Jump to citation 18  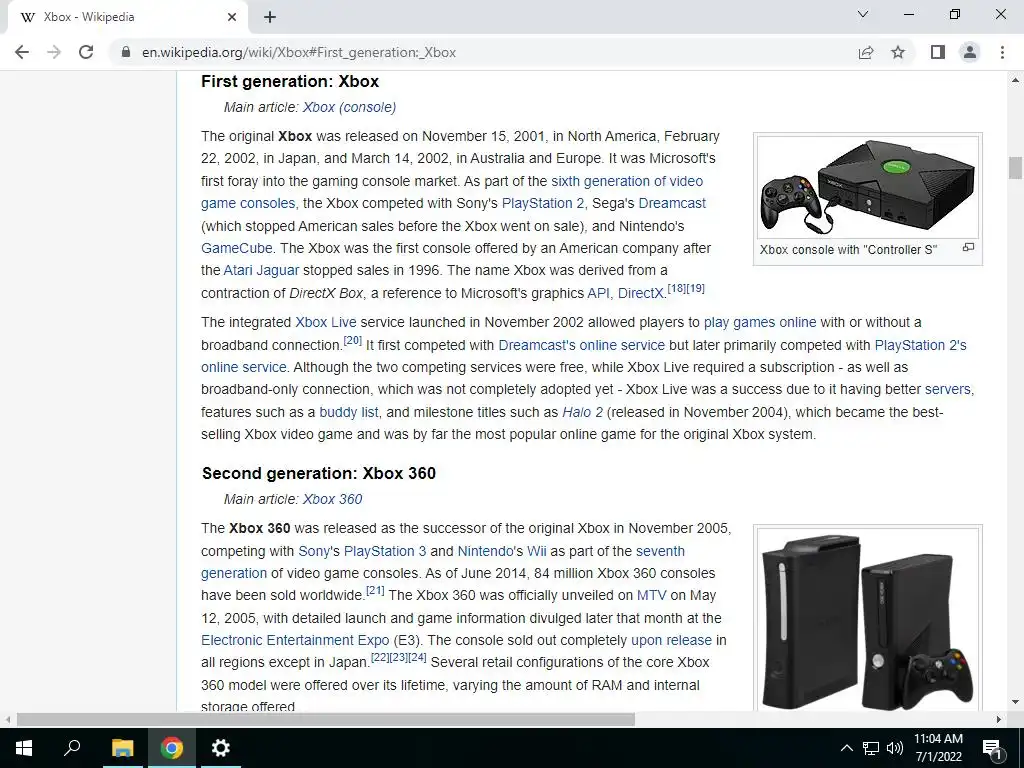point(677,288)
